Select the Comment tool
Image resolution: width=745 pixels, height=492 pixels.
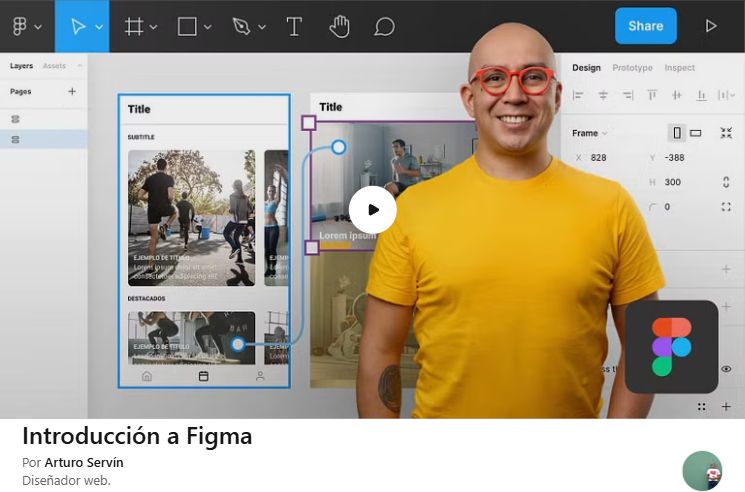click(384, 27)
